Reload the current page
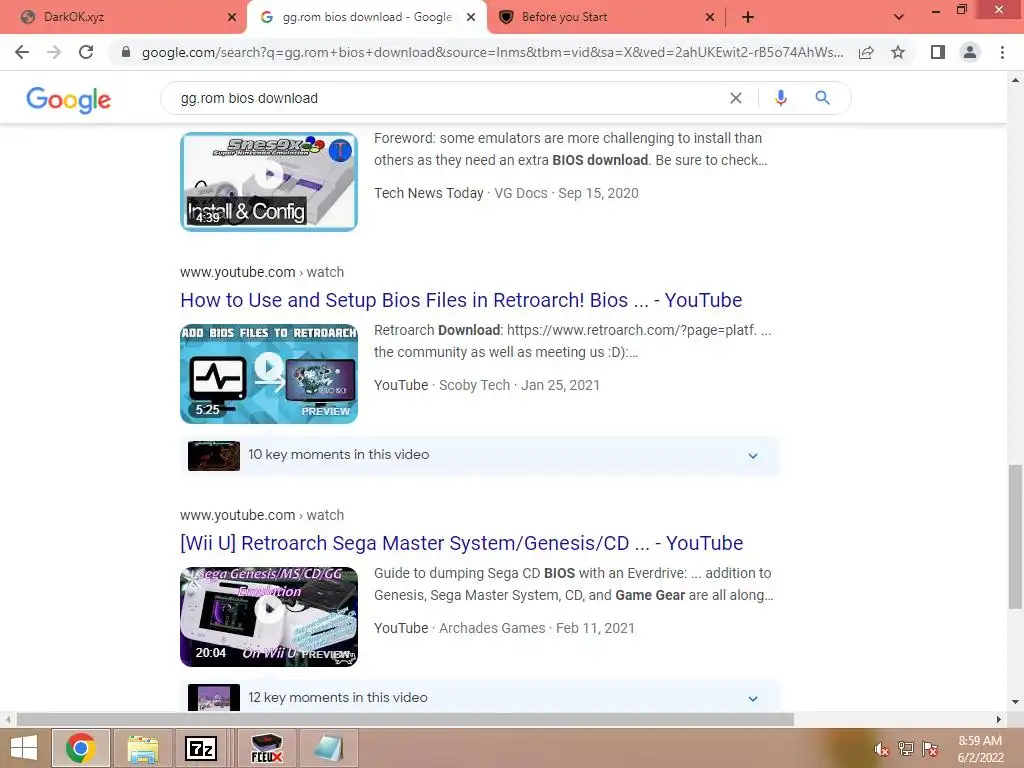This screenshot has width=1024, height=768. click(x=86, y=52)
